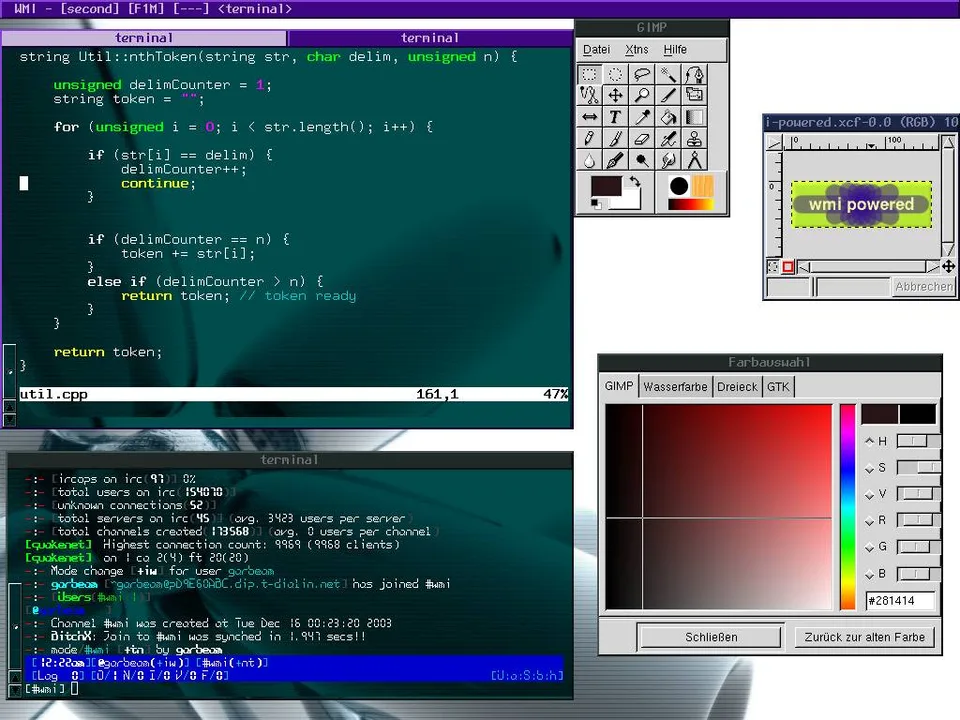Click the Abbrechen button in image window
Viewport: 960px width, 720px height.
point(923,287)
